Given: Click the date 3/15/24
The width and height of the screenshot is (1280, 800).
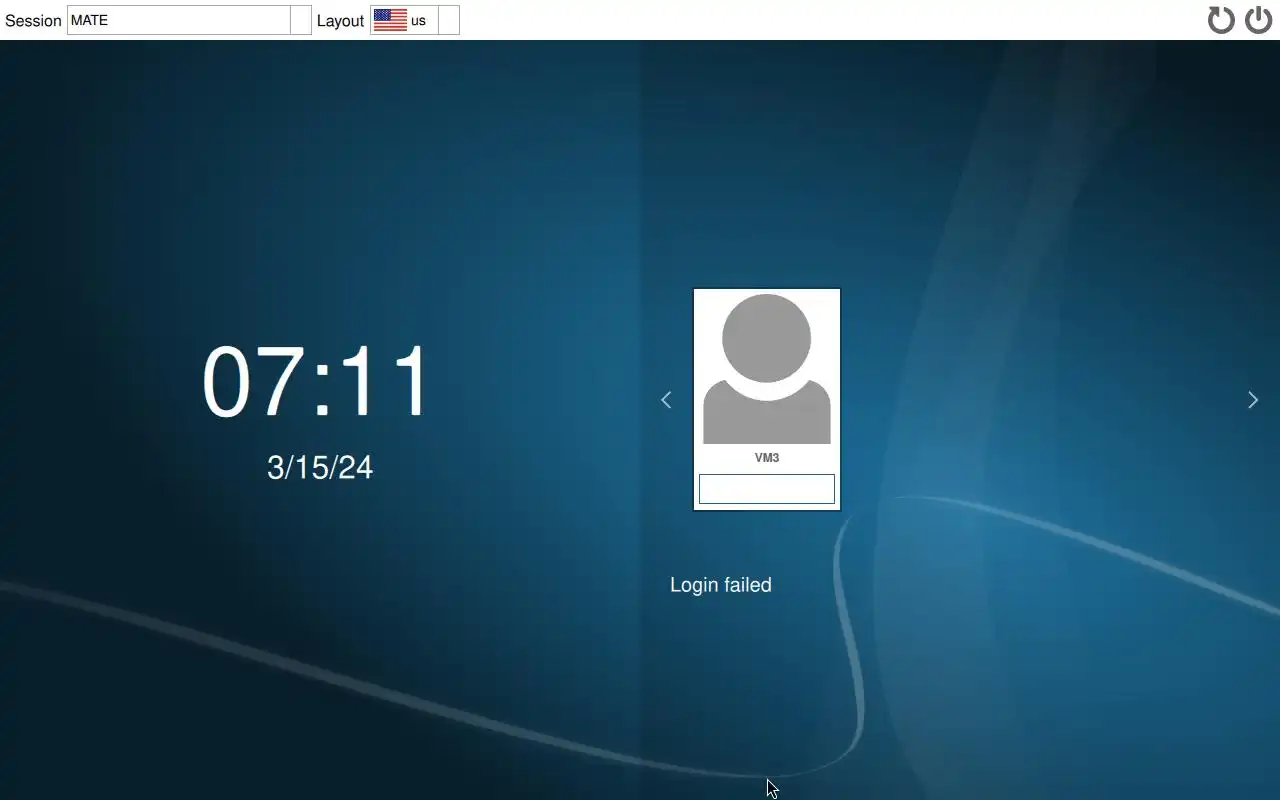Looking at the screenshot, I should tap(320, 467).
